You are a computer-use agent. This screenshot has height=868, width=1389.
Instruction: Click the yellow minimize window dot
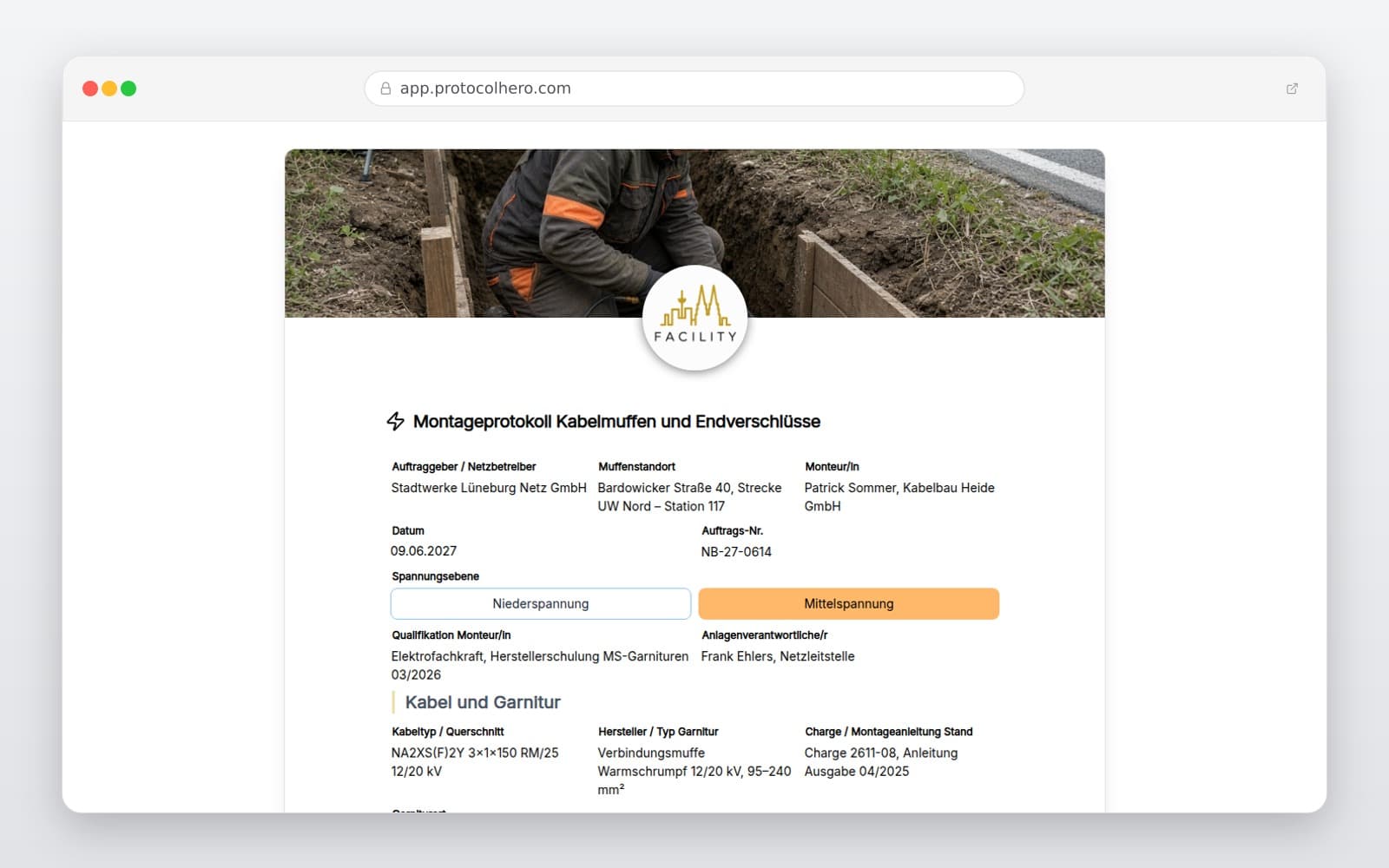pyautogui.click(x=109, y=89)
